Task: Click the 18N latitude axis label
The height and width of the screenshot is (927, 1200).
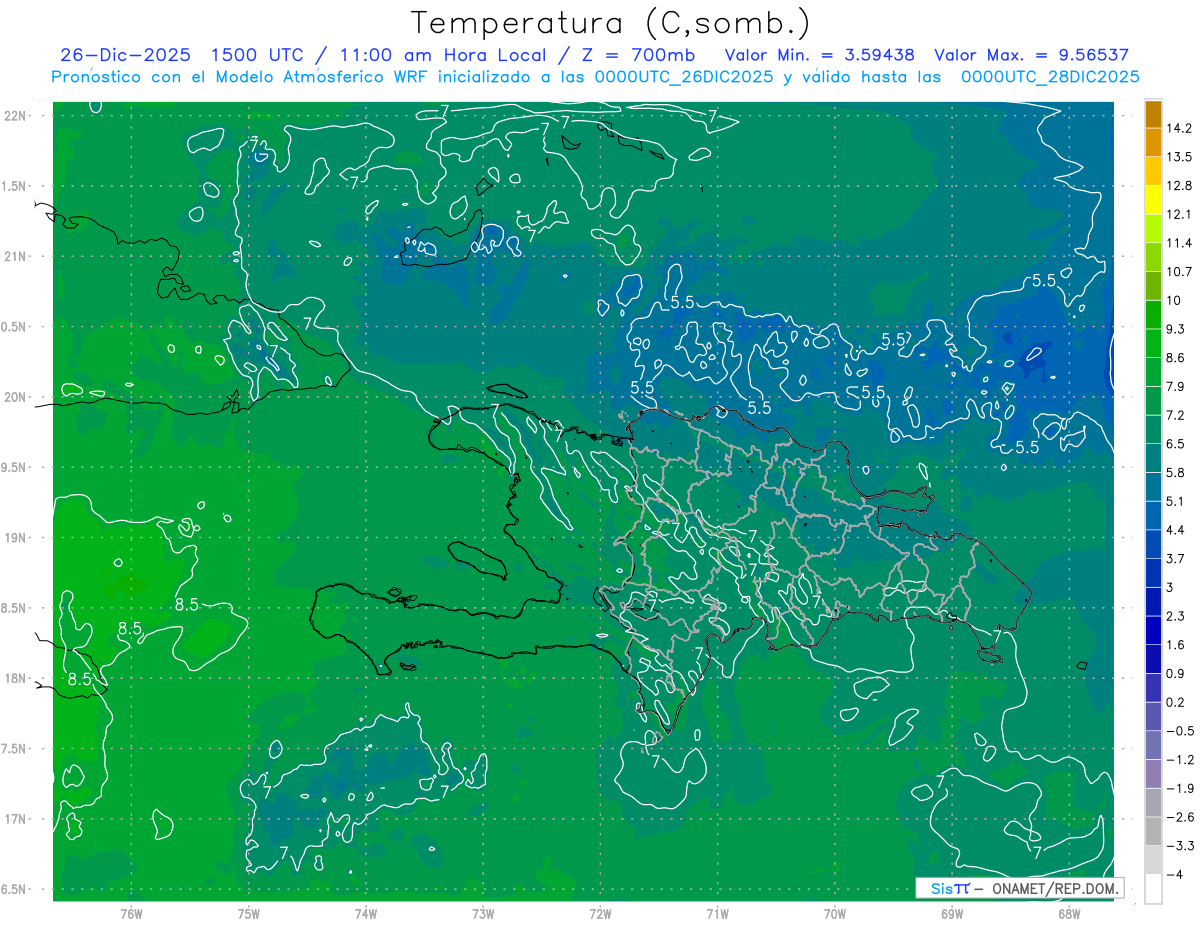Action: [x=15, y=679]
